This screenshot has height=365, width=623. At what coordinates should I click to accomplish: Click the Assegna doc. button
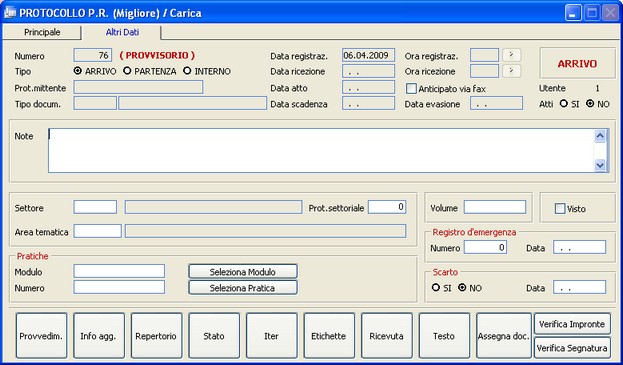[x=504, y=336]
